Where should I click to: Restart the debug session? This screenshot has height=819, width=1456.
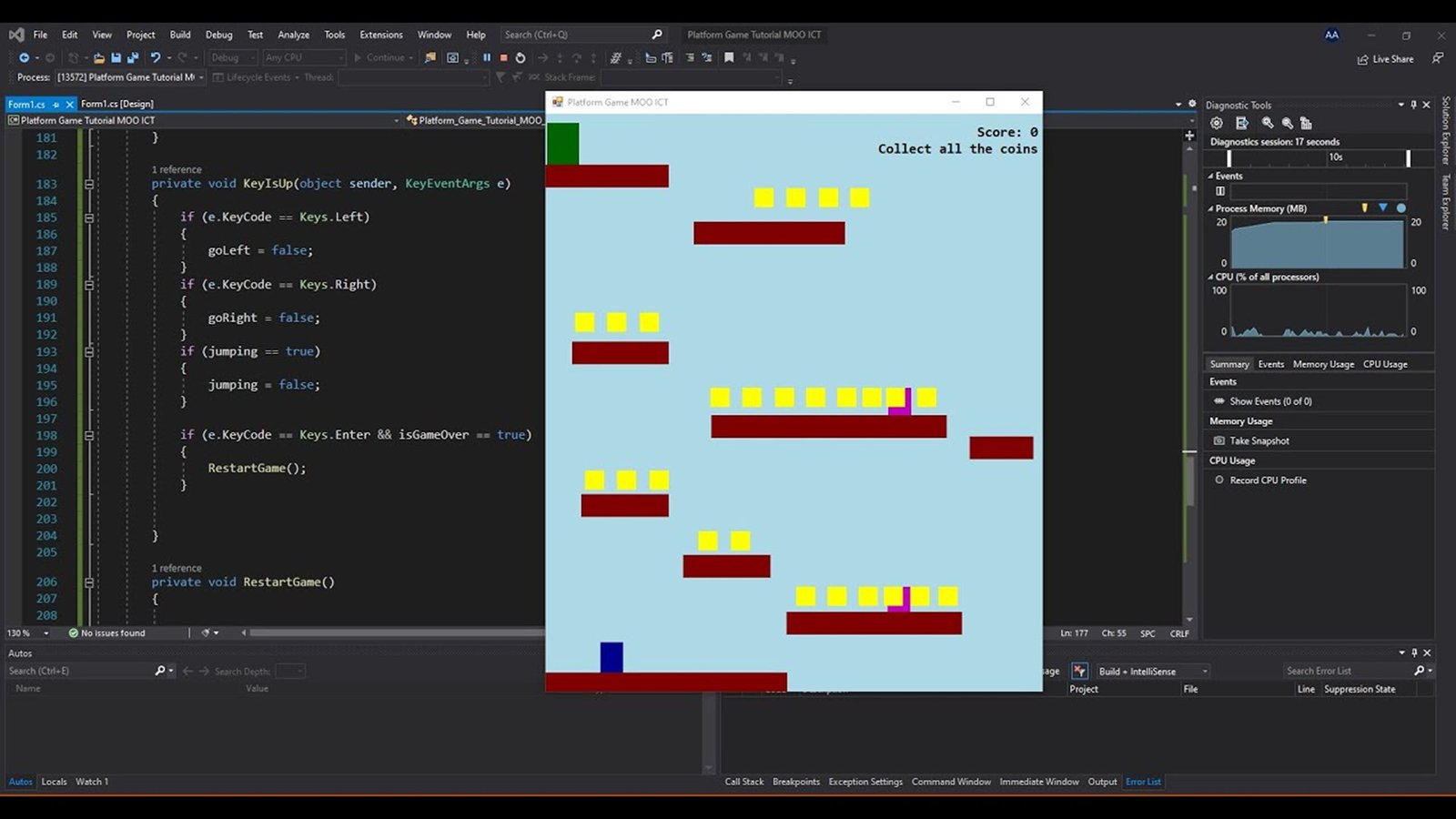521,57
